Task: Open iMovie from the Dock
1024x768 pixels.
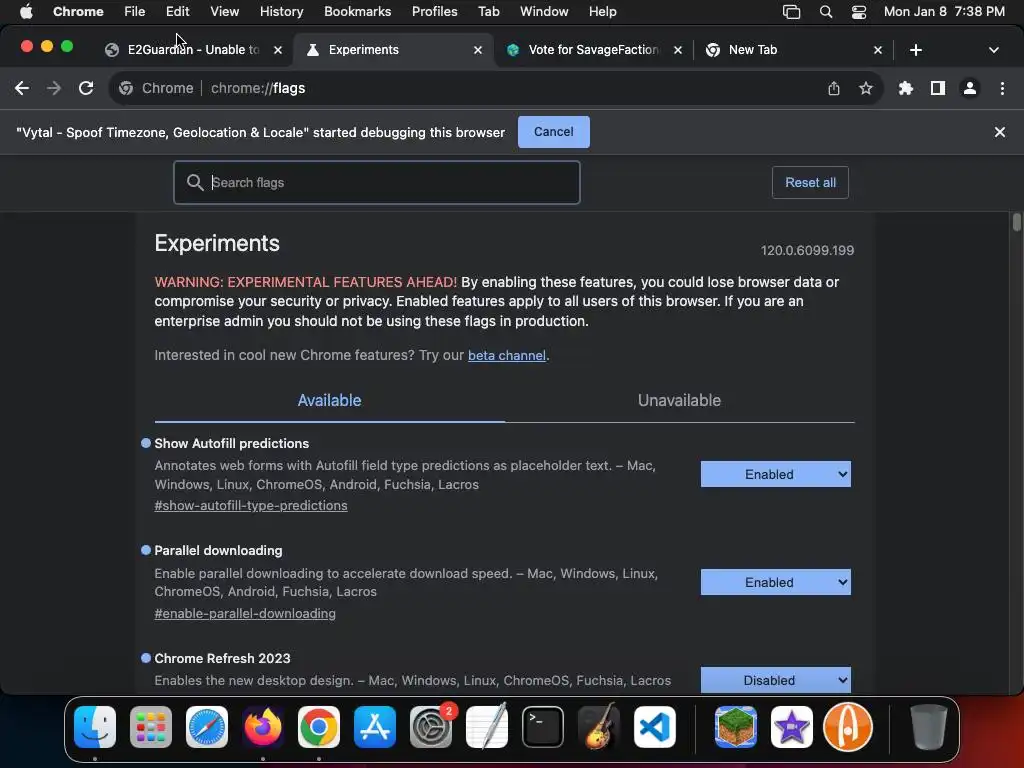Action: pos(792,726)
